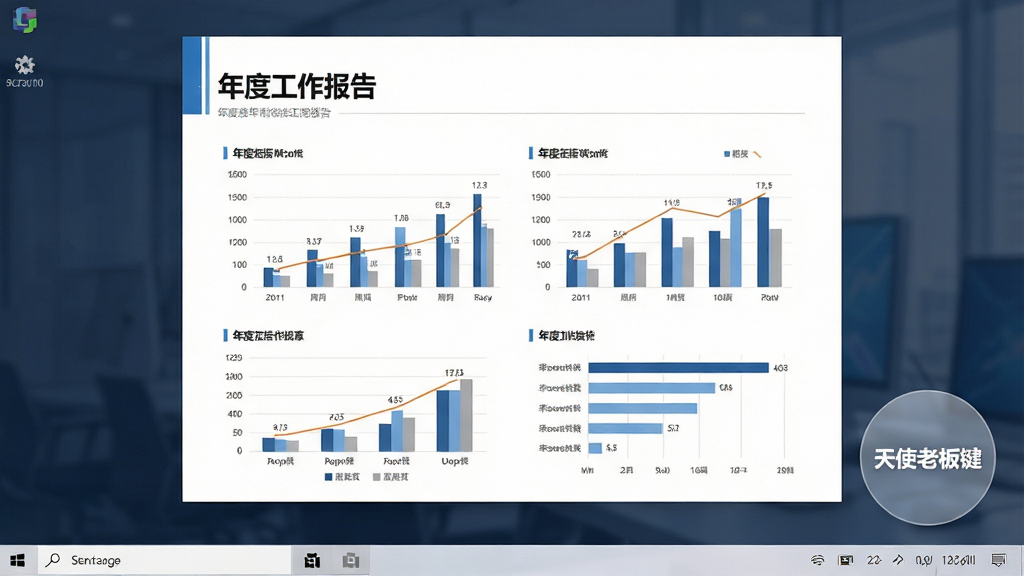Open the notification center icon

click(x=999, y=560)
